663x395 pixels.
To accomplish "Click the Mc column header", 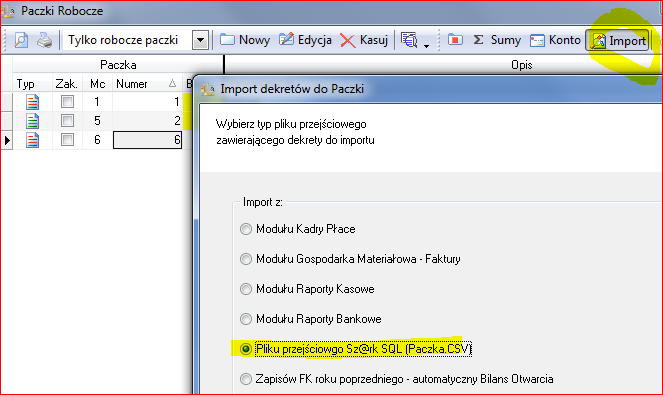I will coord(97,84).
